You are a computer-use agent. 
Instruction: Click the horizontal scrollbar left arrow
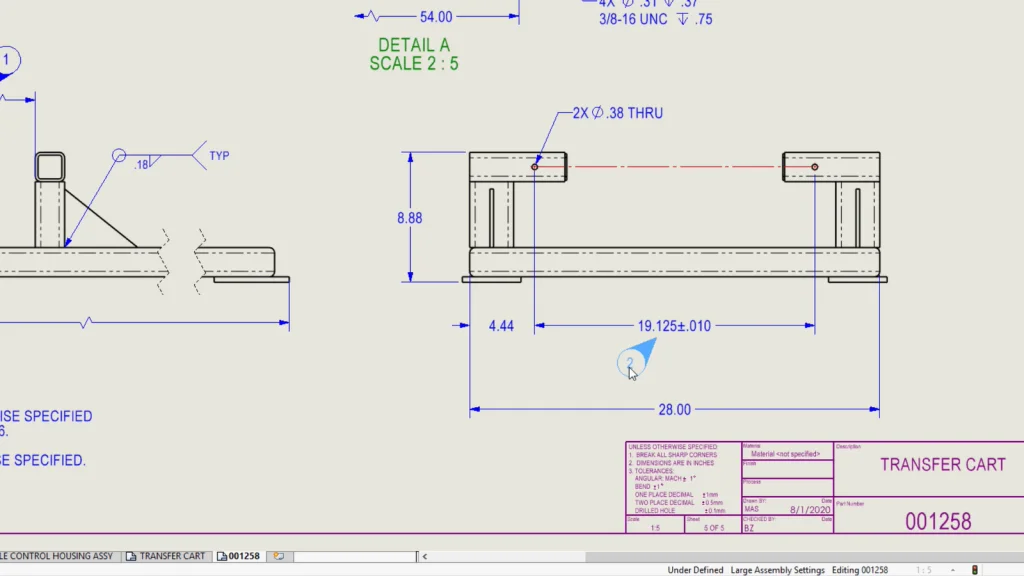click(427, 556)
